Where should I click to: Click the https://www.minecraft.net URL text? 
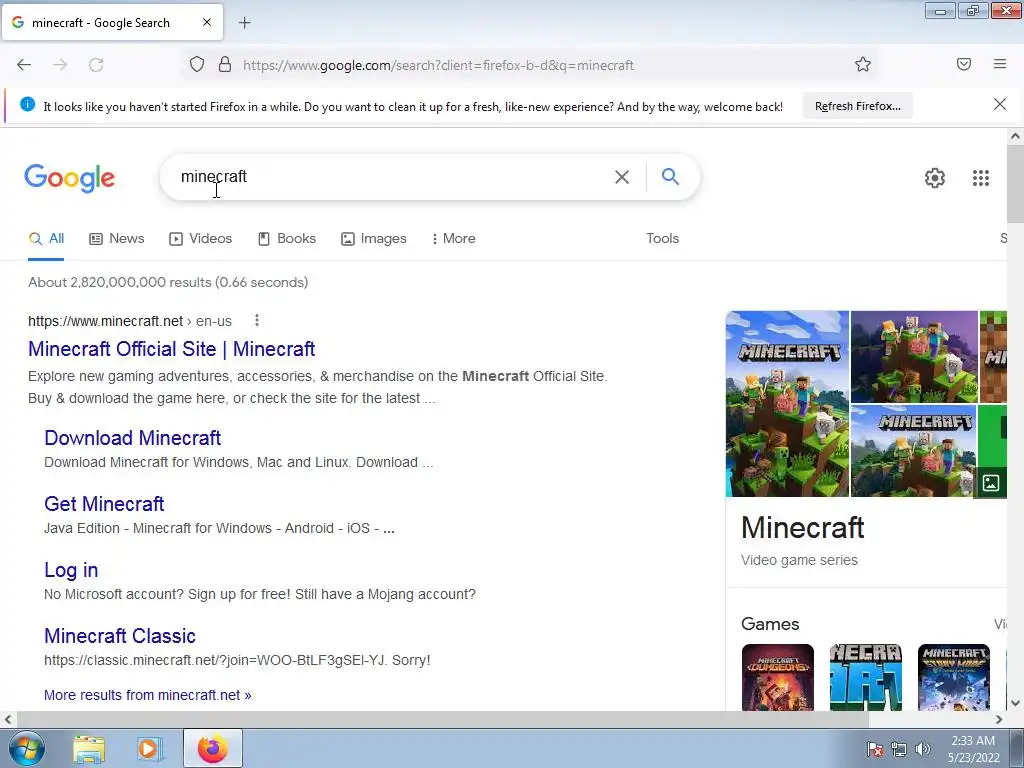coord(105,321)
